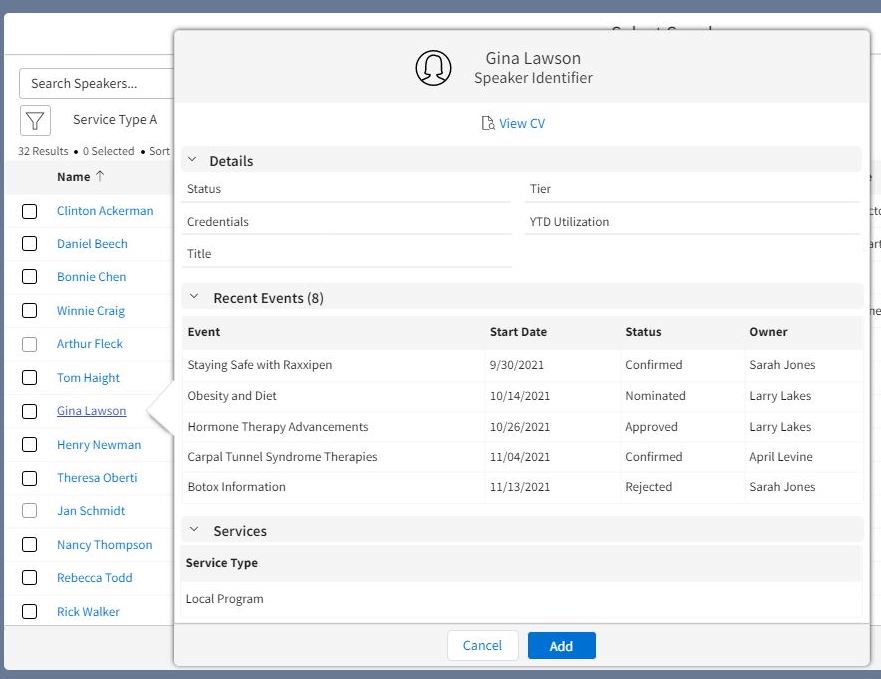The height and width of the screenshot is (679, 881).
Task: Toggle the Rick Walker checkbox
Action: pyautogui.click(x=30, y=611)
